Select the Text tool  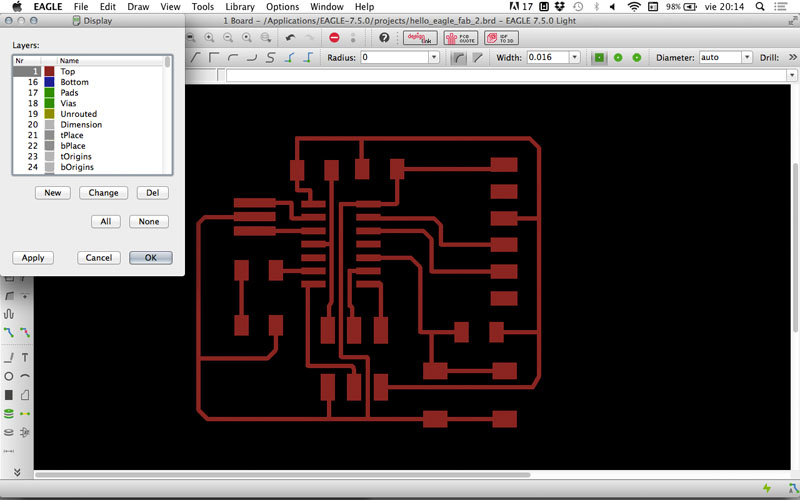tap(25, 358)
